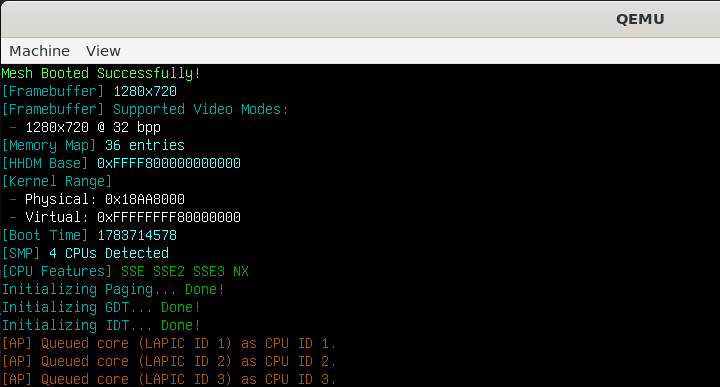Click the AP line for LAPIC ID 2

point(169,361)
